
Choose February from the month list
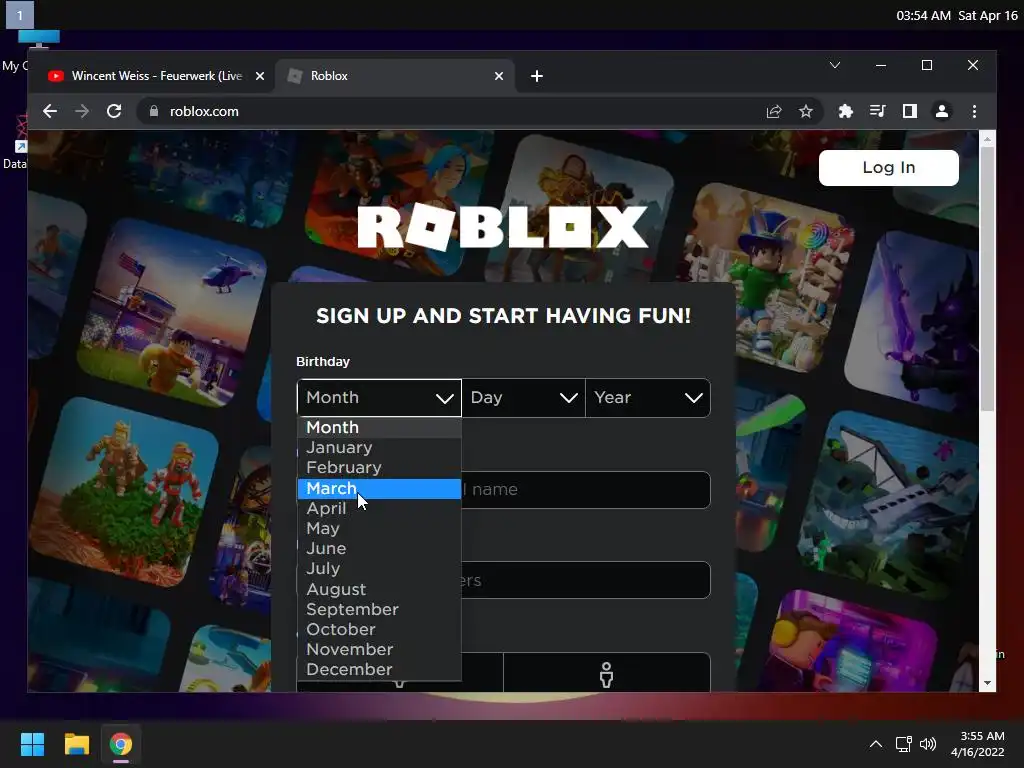coord(379,468)
